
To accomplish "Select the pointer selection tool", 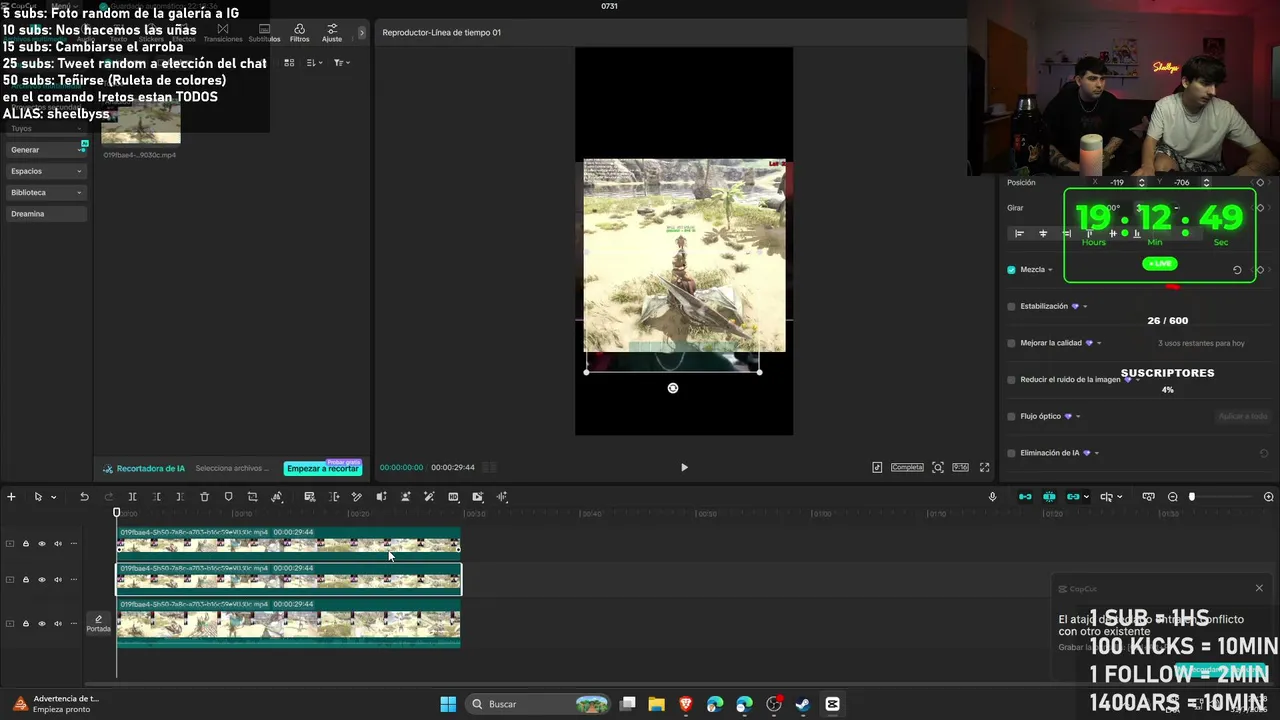I will pyautogui.click(x=38, y=497).
